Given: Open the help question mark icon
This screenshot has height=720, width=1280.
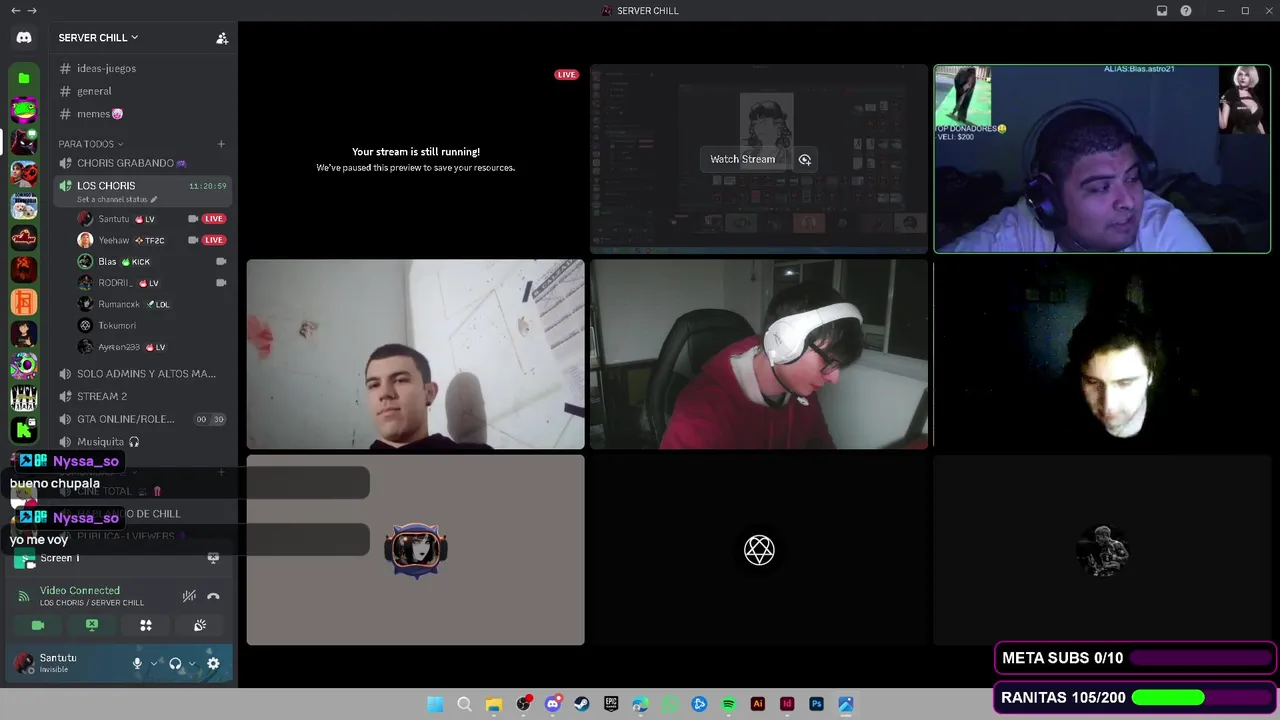Looking at the screenshot, I should (x=1186, y=11).
